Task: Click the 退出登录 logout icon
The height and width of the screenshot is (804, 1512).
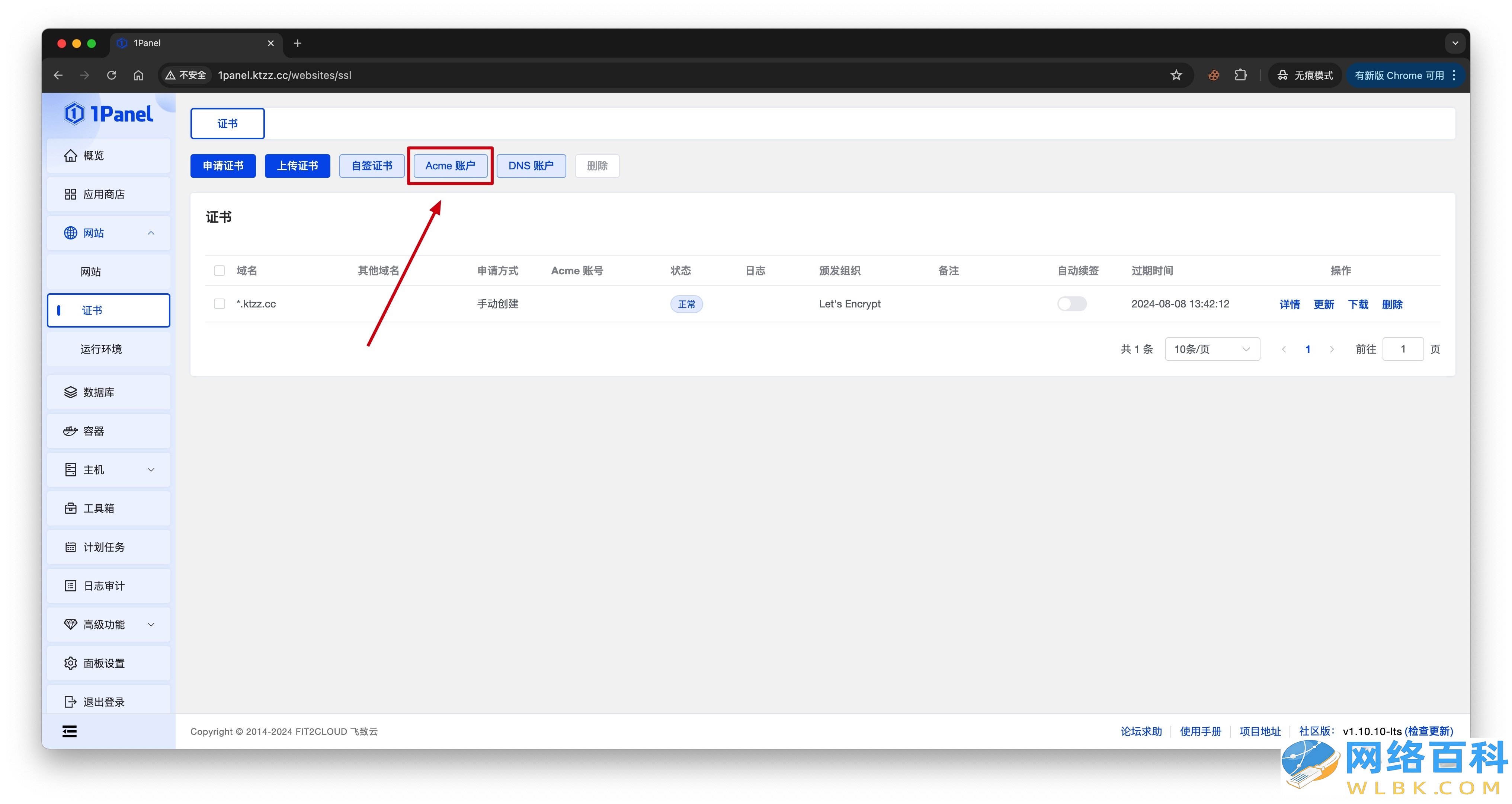Action: [70, 702]
